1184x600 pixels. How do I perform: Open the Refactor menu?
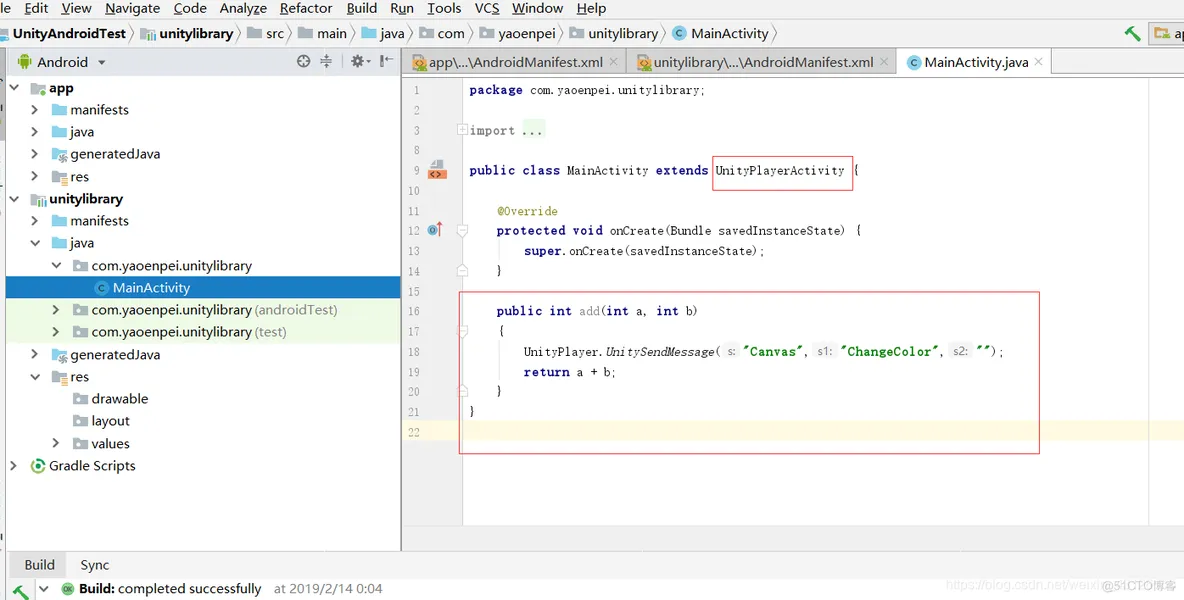pyautogui.click(x=306, y=8)
